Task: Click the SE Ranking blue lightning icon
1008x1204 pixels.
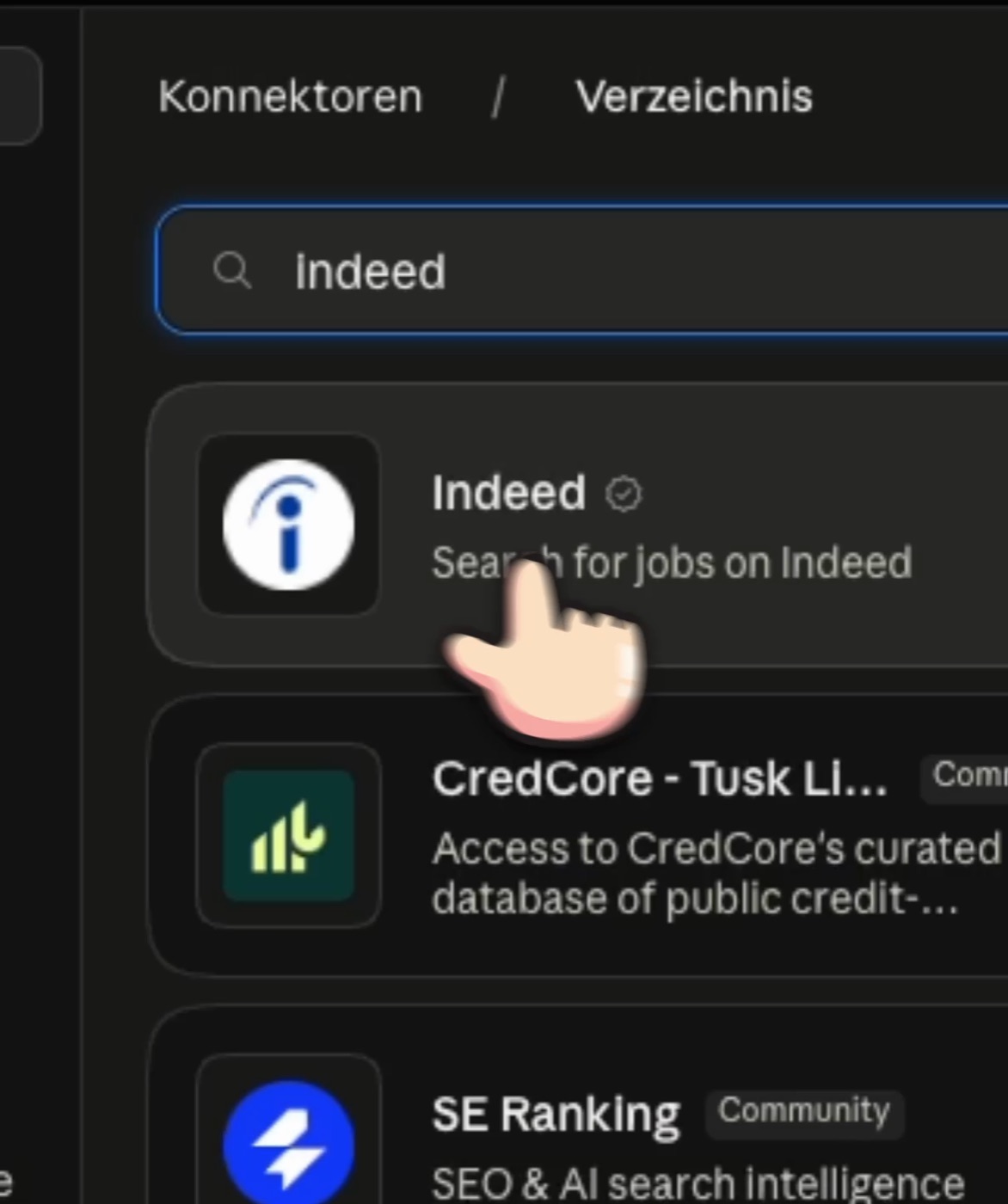Action: 288,1144
